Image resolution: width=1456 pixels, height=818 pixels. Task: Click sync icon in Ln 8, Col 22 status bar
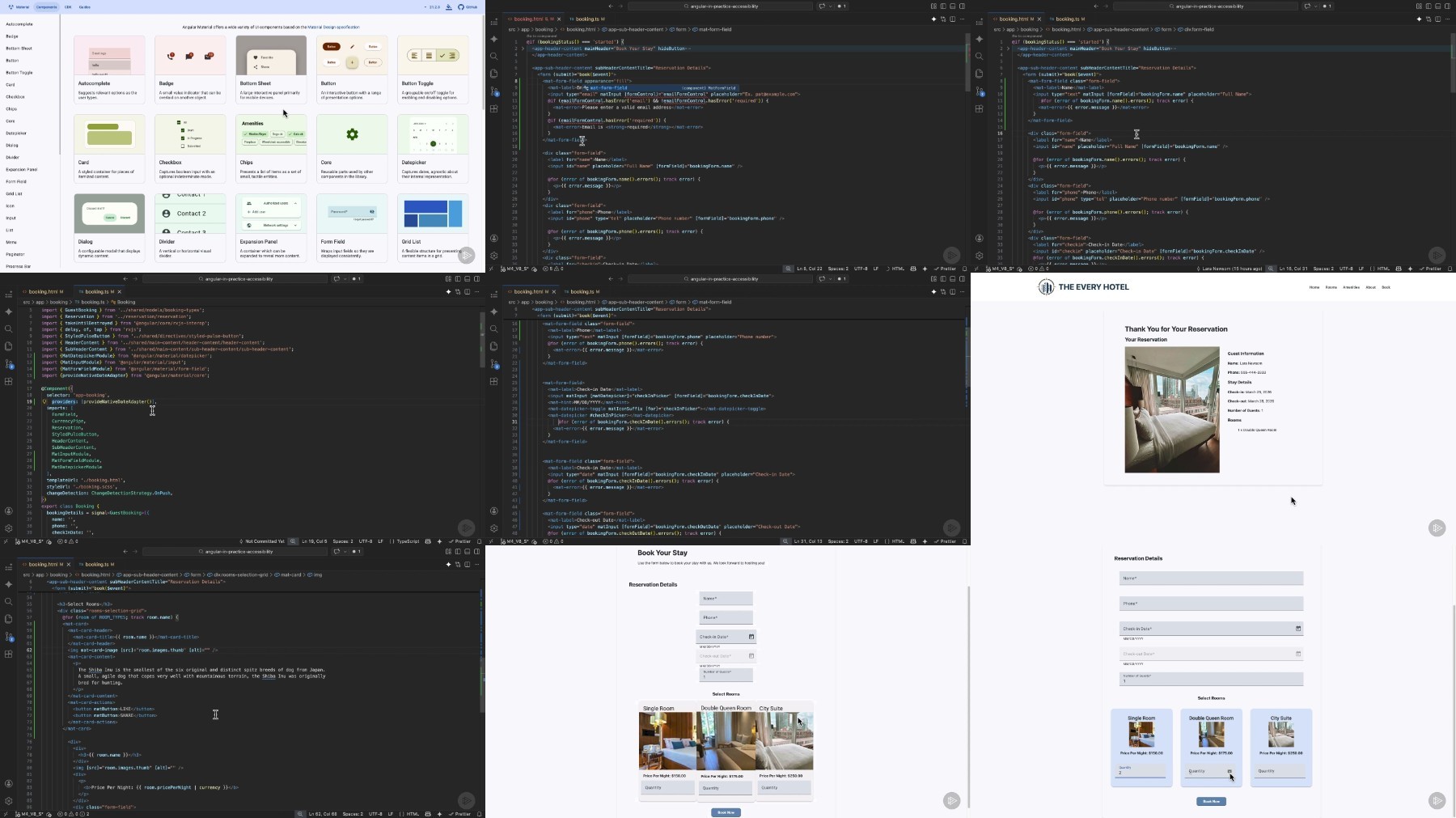[x=535, y=269]
